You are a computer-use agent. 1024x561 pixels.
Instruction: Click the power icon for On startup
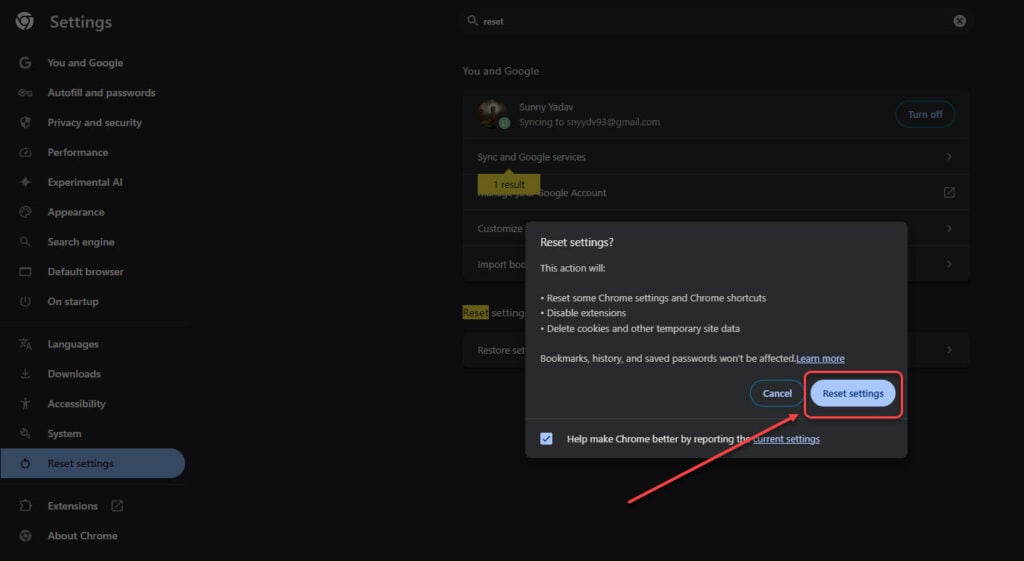25,301
